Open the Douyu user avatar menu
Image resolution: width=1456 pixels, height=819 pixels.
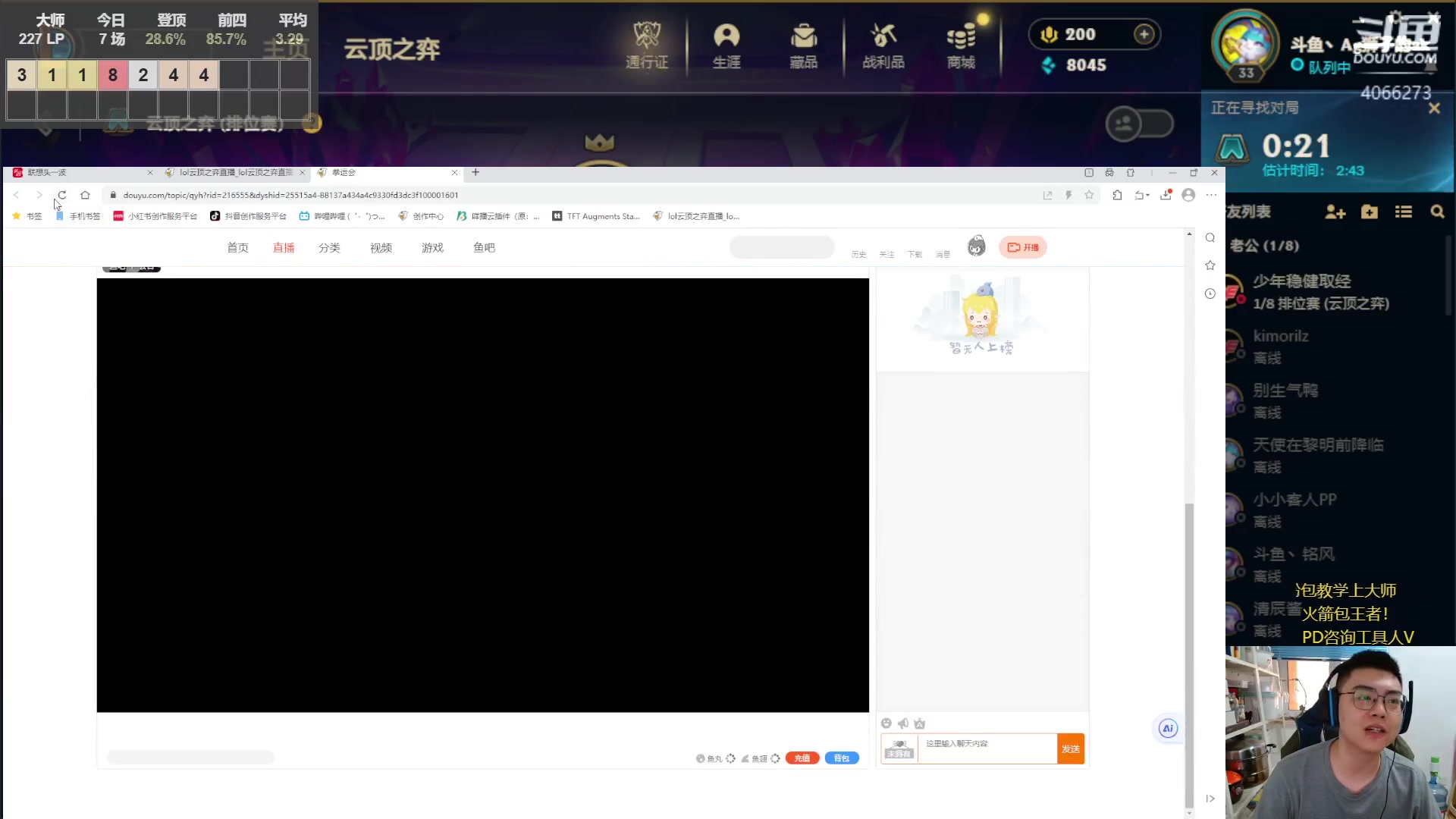[977, 246]
